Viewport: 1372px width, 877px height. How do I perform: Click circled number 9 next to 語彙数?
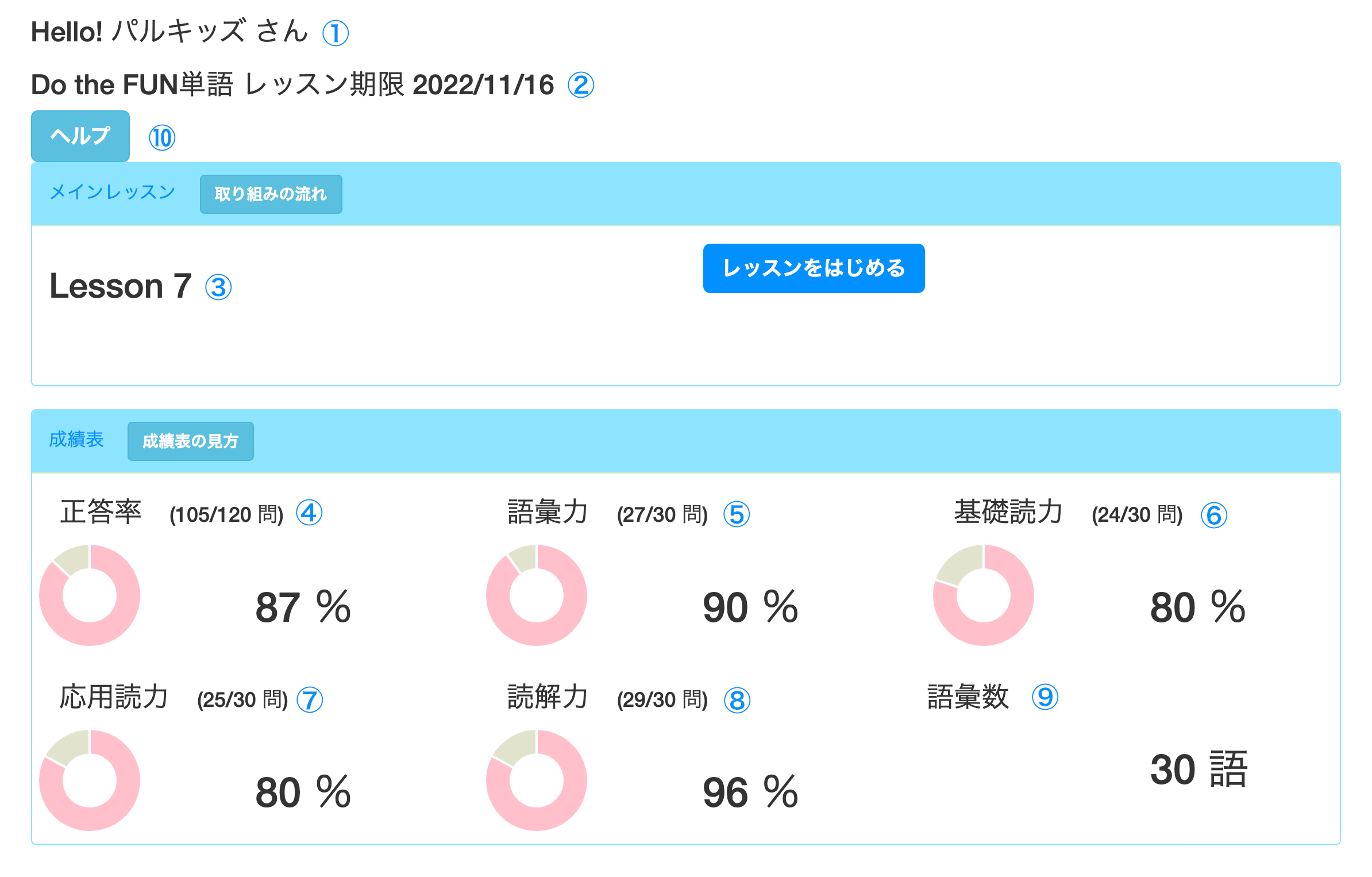(1045, 697)
